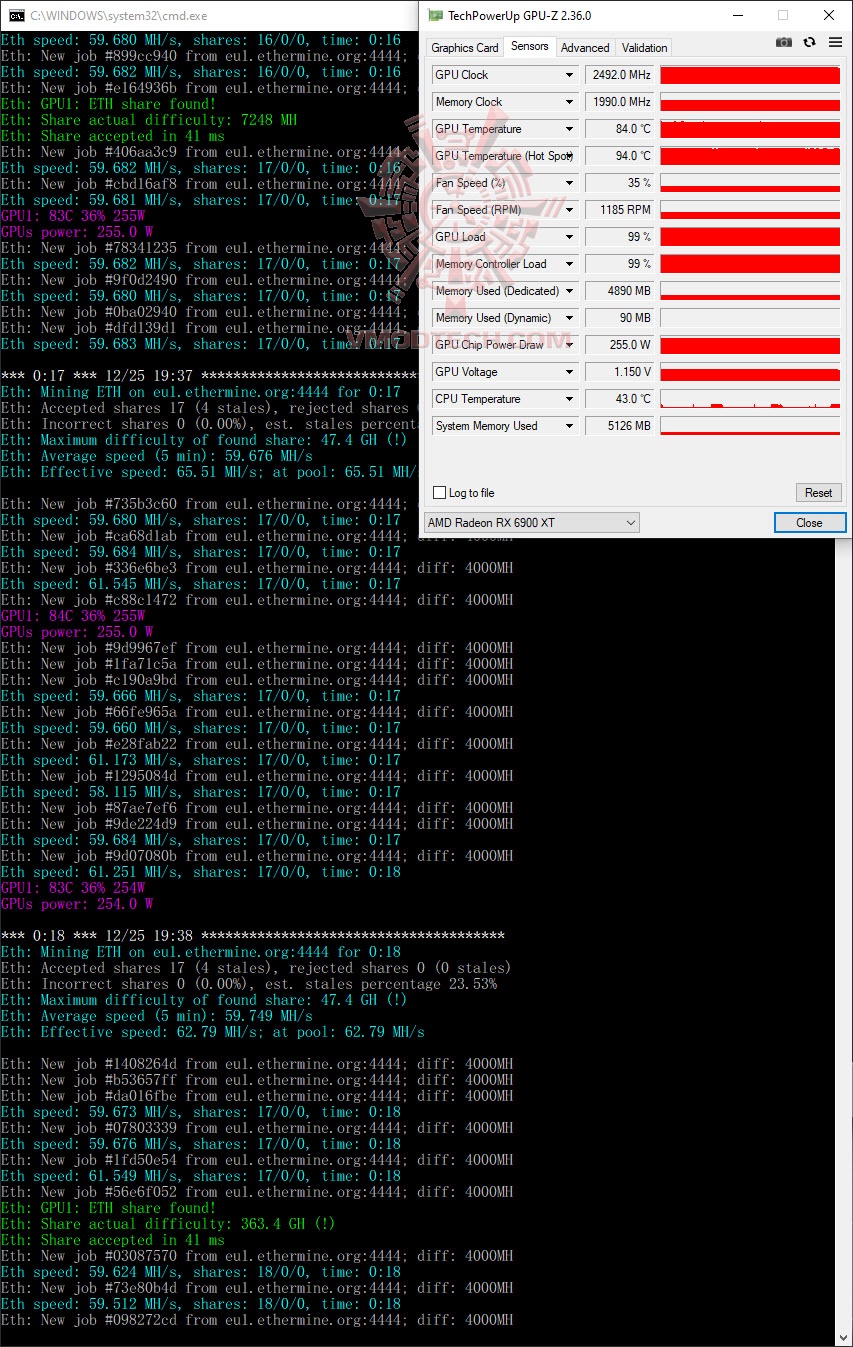Click 'Share actual difficulty: 7248 MH' line
This screenshot has width=853, height=1347.
click(x=148, y=120)
